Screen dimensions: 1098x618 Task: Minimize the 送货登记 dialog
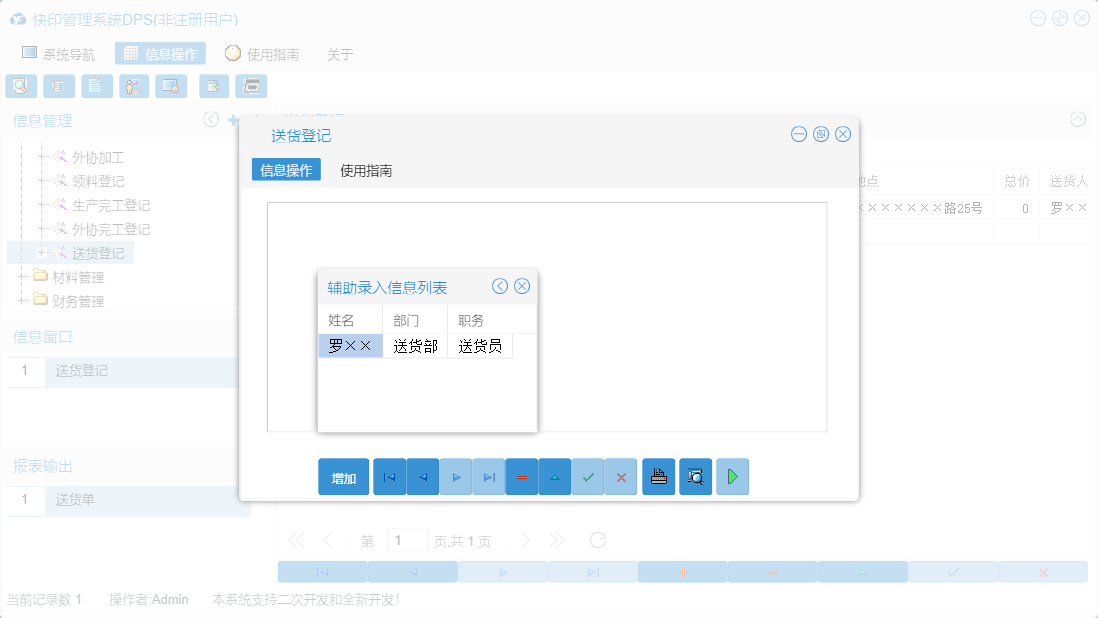(799, 134)
